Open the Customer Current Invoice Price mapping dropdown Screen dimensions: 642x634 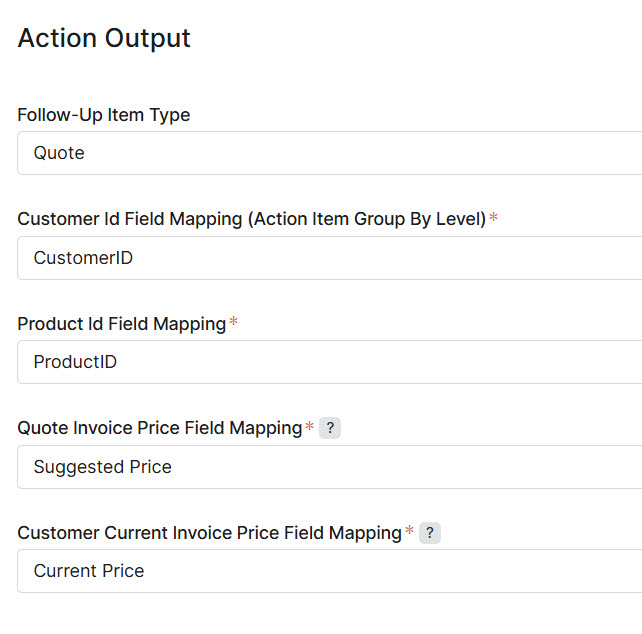pyautogui.click(x=330, y=571)
